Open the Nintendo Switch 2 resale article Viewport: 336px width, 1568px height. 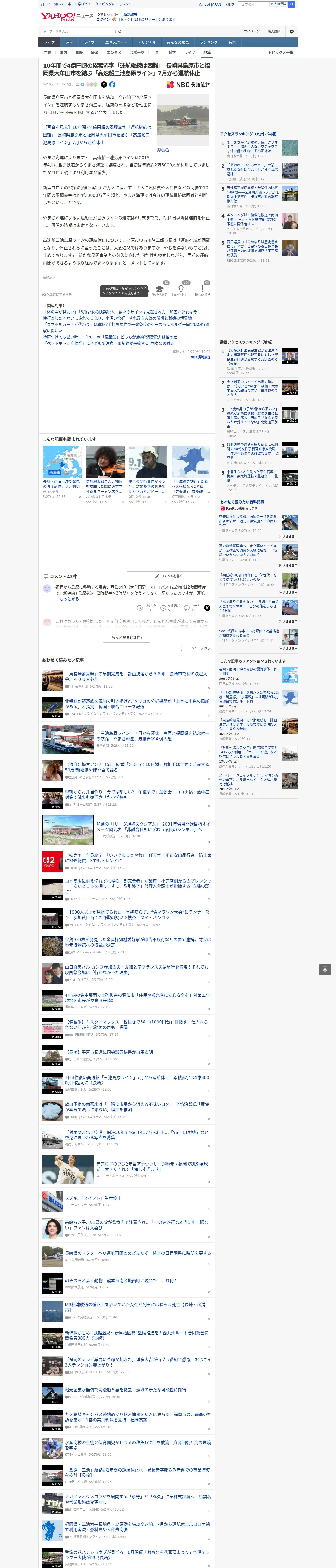point(138,858)
